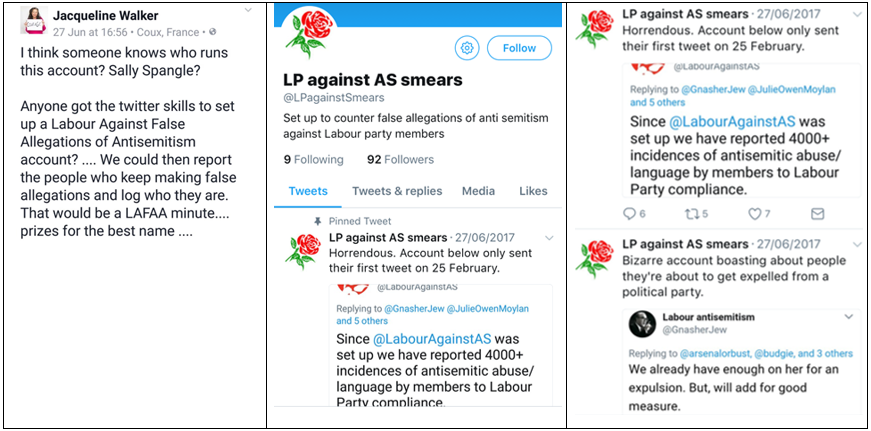
Task: View the 9 Following list
Action: coord(313,159)
